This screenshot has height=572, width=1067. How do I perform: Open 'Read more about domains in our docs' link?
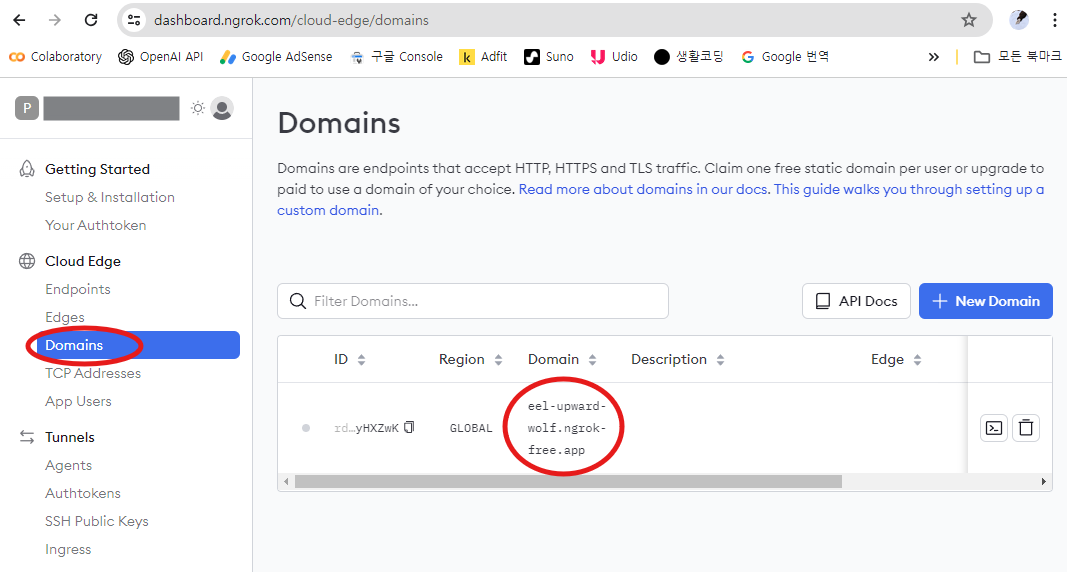click(644, 189)
